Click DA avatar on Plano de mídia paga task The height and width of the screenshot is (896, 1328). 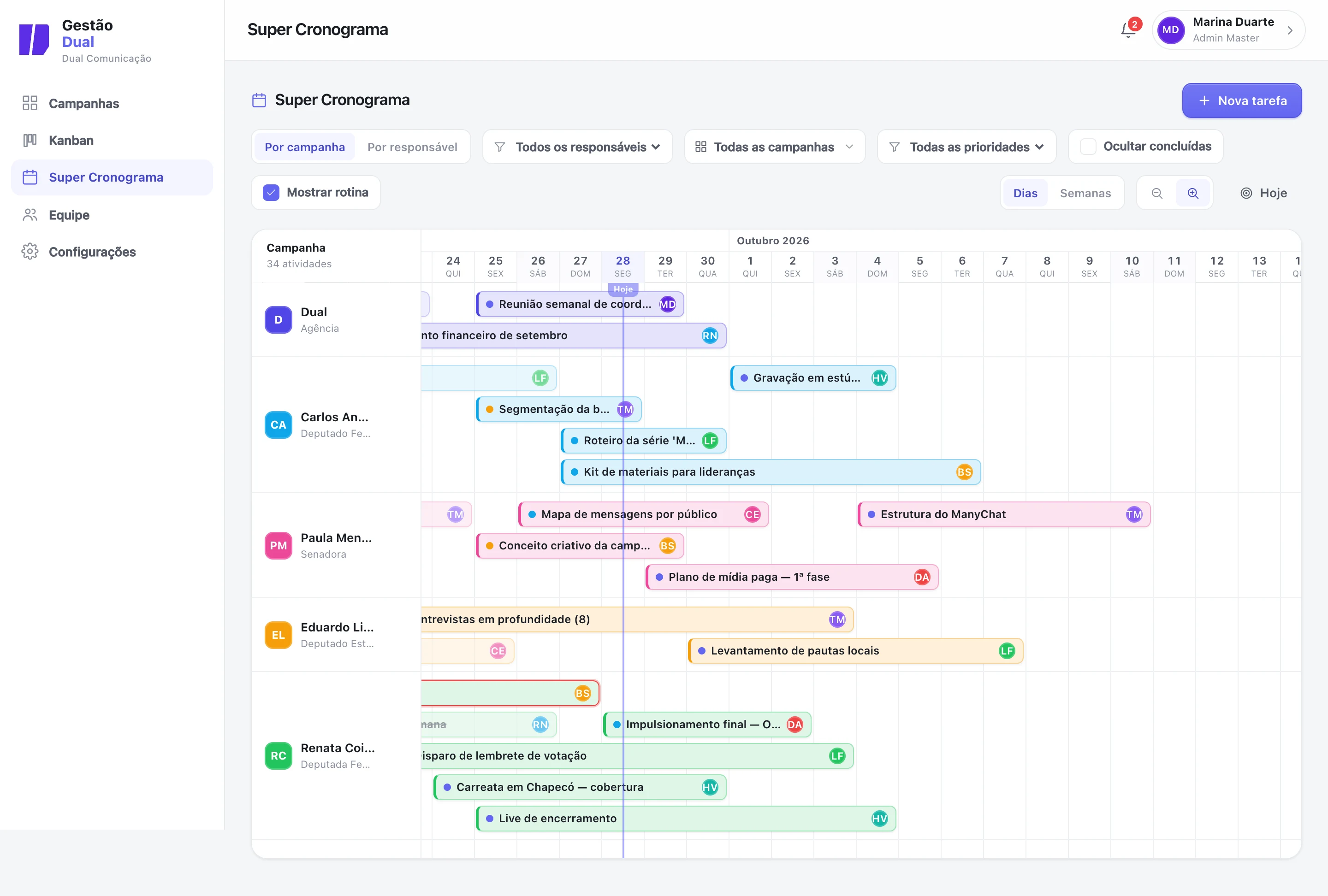(x=922, y=578)
